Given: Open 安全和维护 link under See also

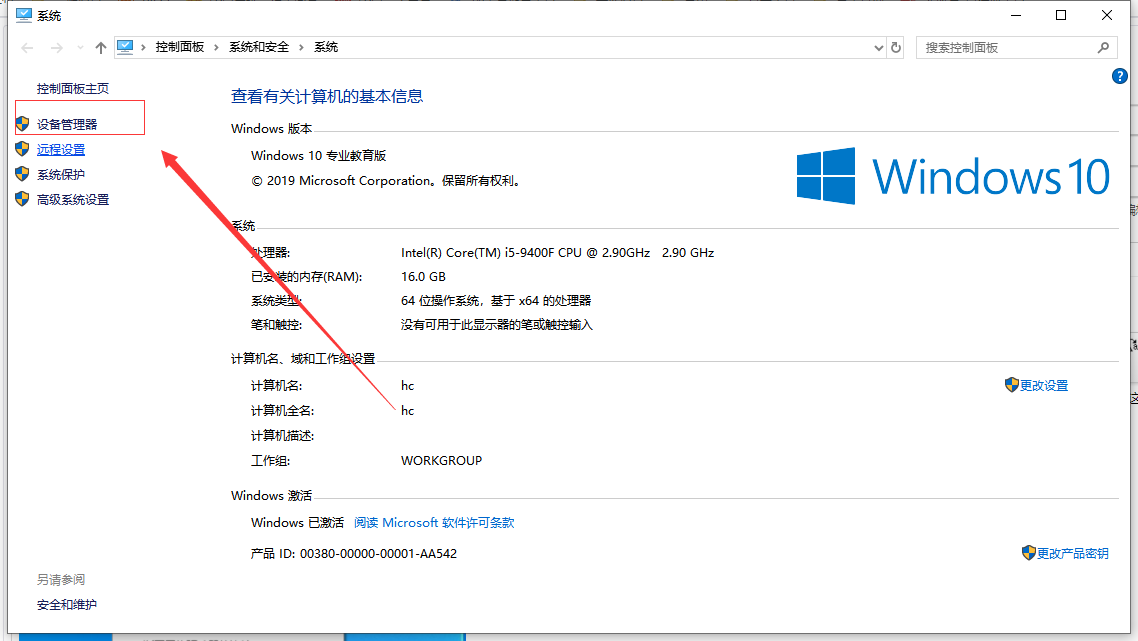Looking at the screenshot, I should (x=67, y=605).
